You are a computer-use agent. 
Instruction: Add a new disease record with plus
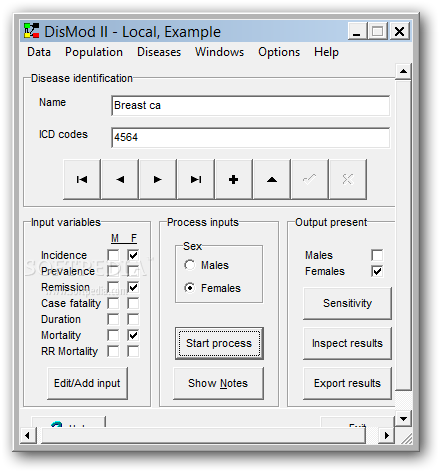pos(234,179)
